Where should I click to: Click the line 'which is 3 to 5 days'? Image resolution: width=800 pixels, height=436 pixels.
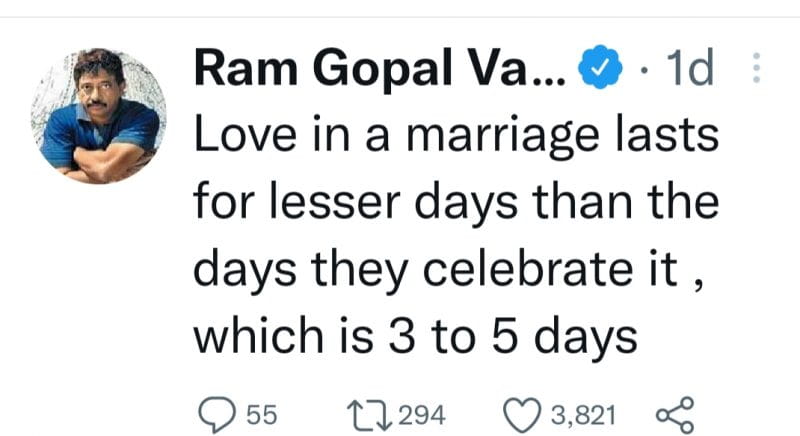tap(416, 337)
